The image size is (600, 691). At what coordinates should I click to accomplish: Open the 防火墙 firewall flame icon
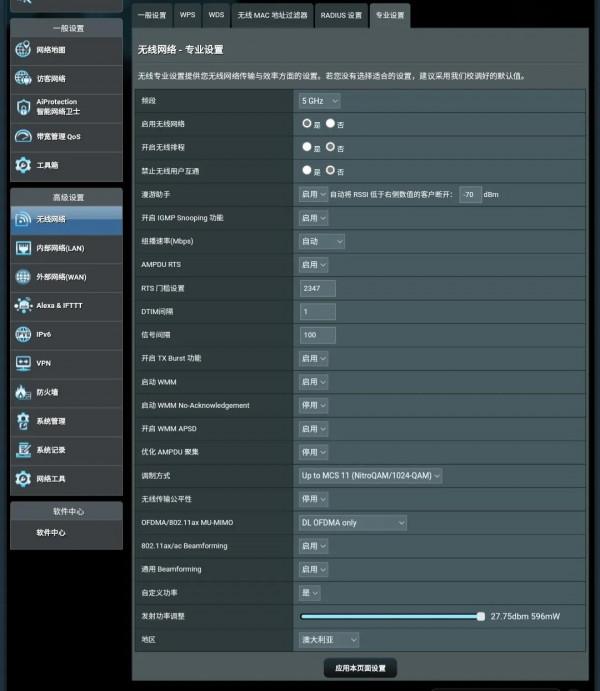(23, 392)
